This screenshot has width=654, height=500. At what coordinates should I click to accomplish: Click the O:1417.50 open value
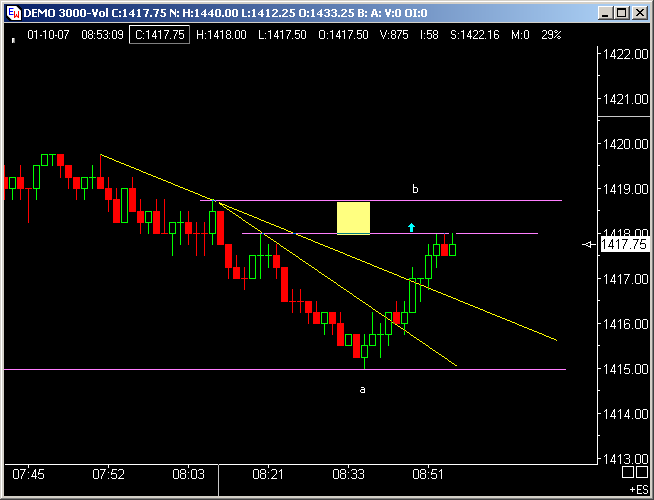coord(343,35)
